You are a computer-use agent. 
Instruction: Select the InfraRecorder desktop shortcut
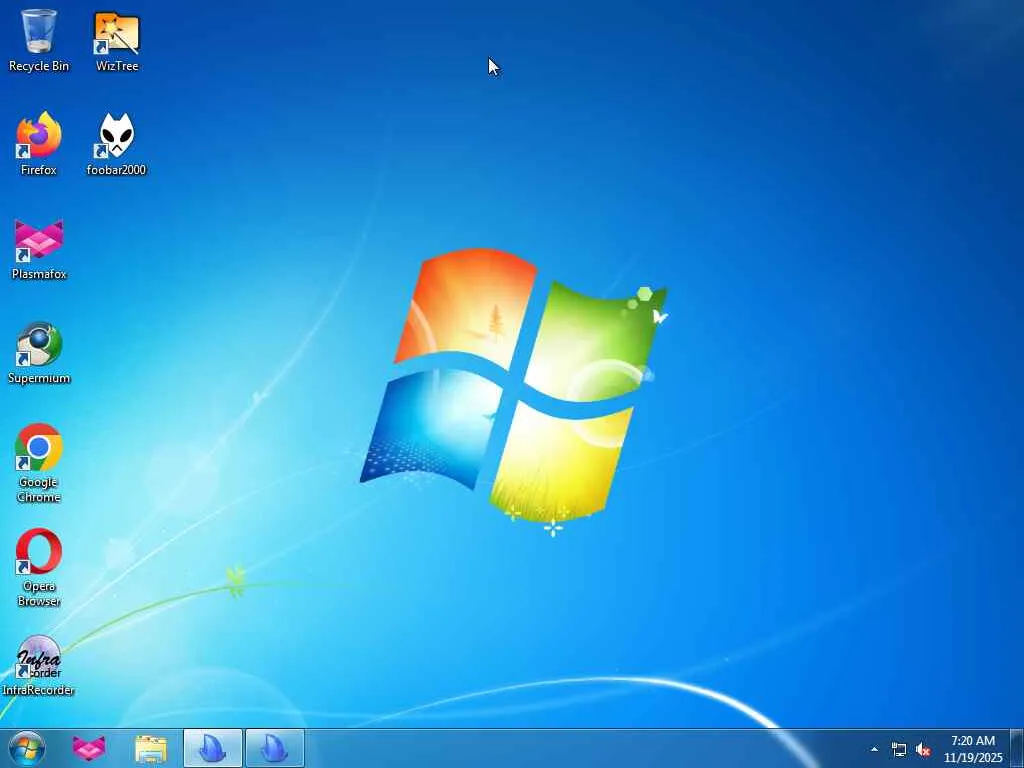pos(39,665)
